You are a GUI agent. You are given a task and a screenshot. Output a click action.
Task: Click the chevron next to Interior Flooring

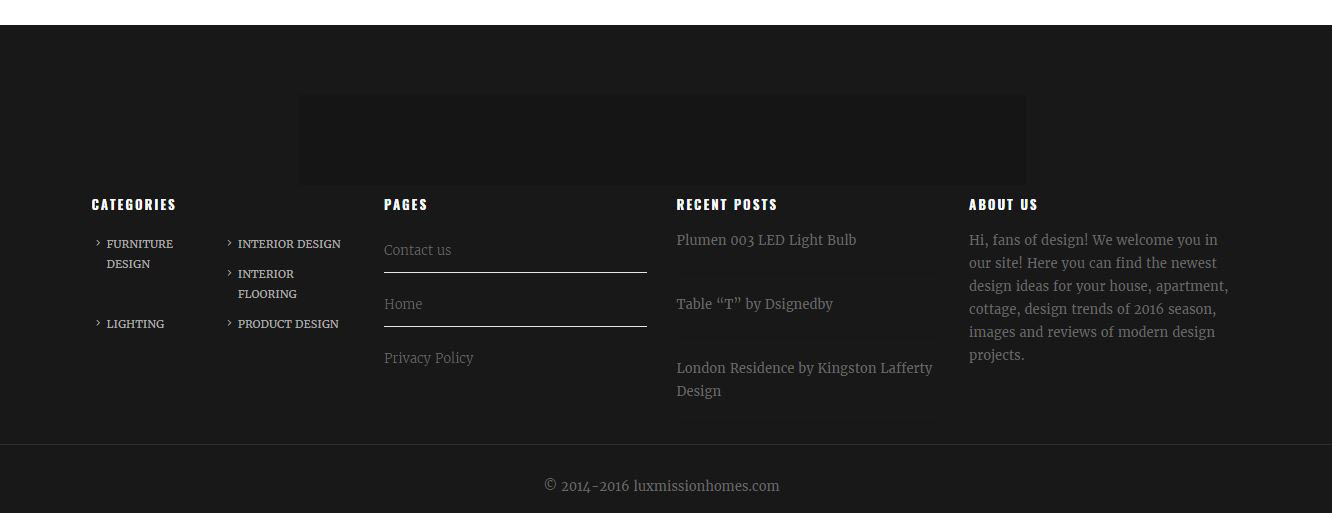(229, 273)
